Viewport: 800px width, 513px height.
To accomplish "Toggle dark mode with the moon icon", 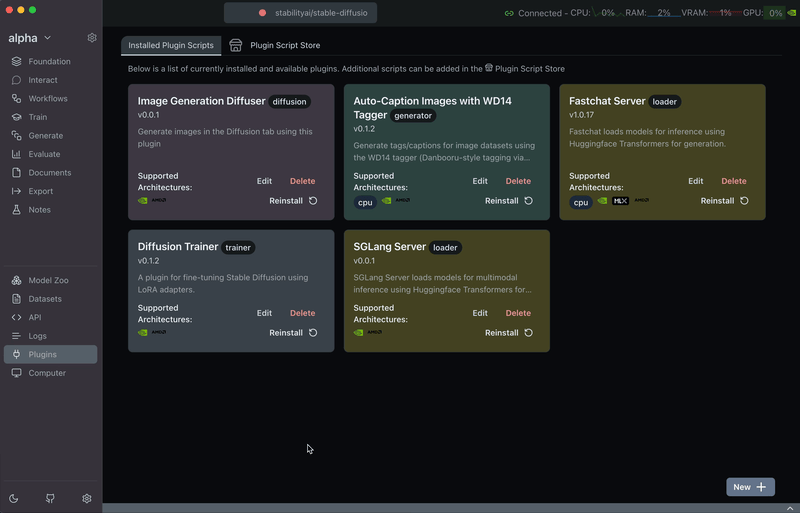I will pyautogui.click(x=14, y=498).
